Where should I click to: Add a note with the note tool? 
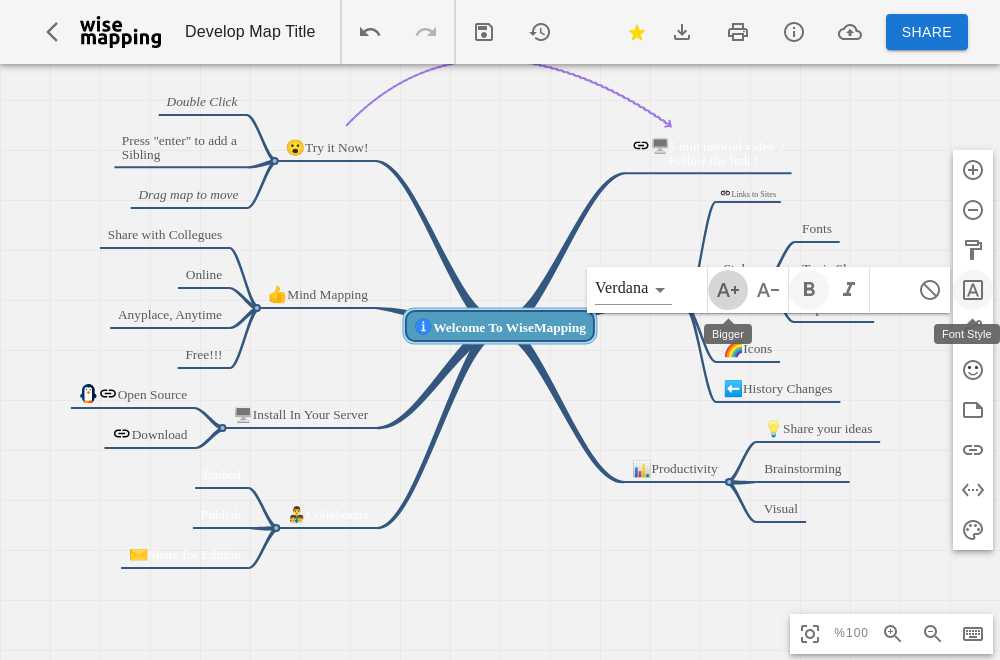[973, 410]
